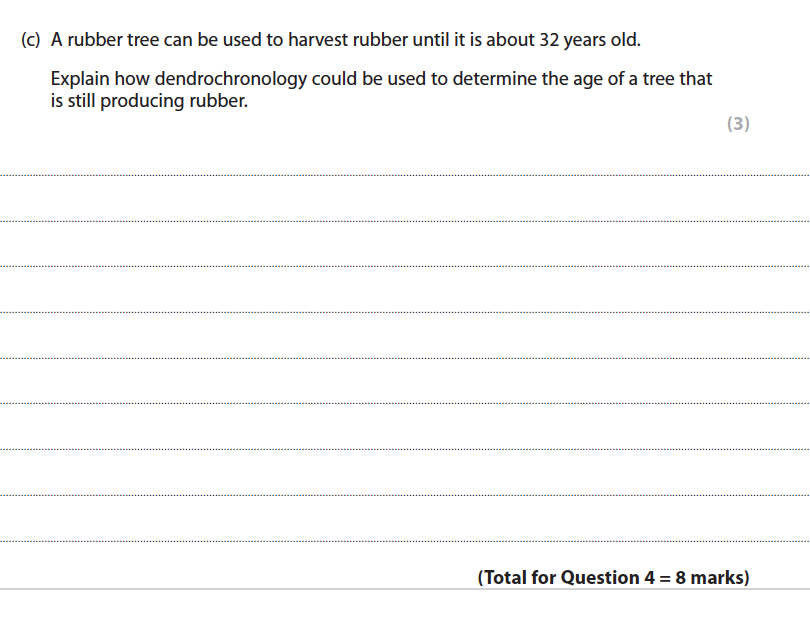This screenshot has height=628, width=810.
Task: Click the text "32 years old"
Action: (x=590, y=41)
